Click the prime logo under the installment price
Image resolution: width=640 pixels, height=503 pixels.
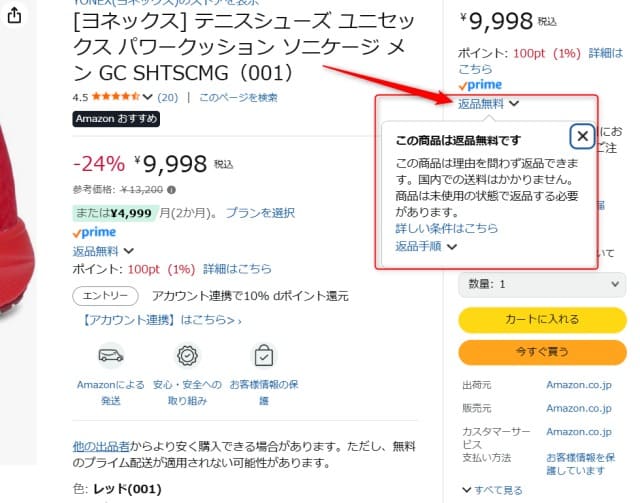tap(94, 232)
